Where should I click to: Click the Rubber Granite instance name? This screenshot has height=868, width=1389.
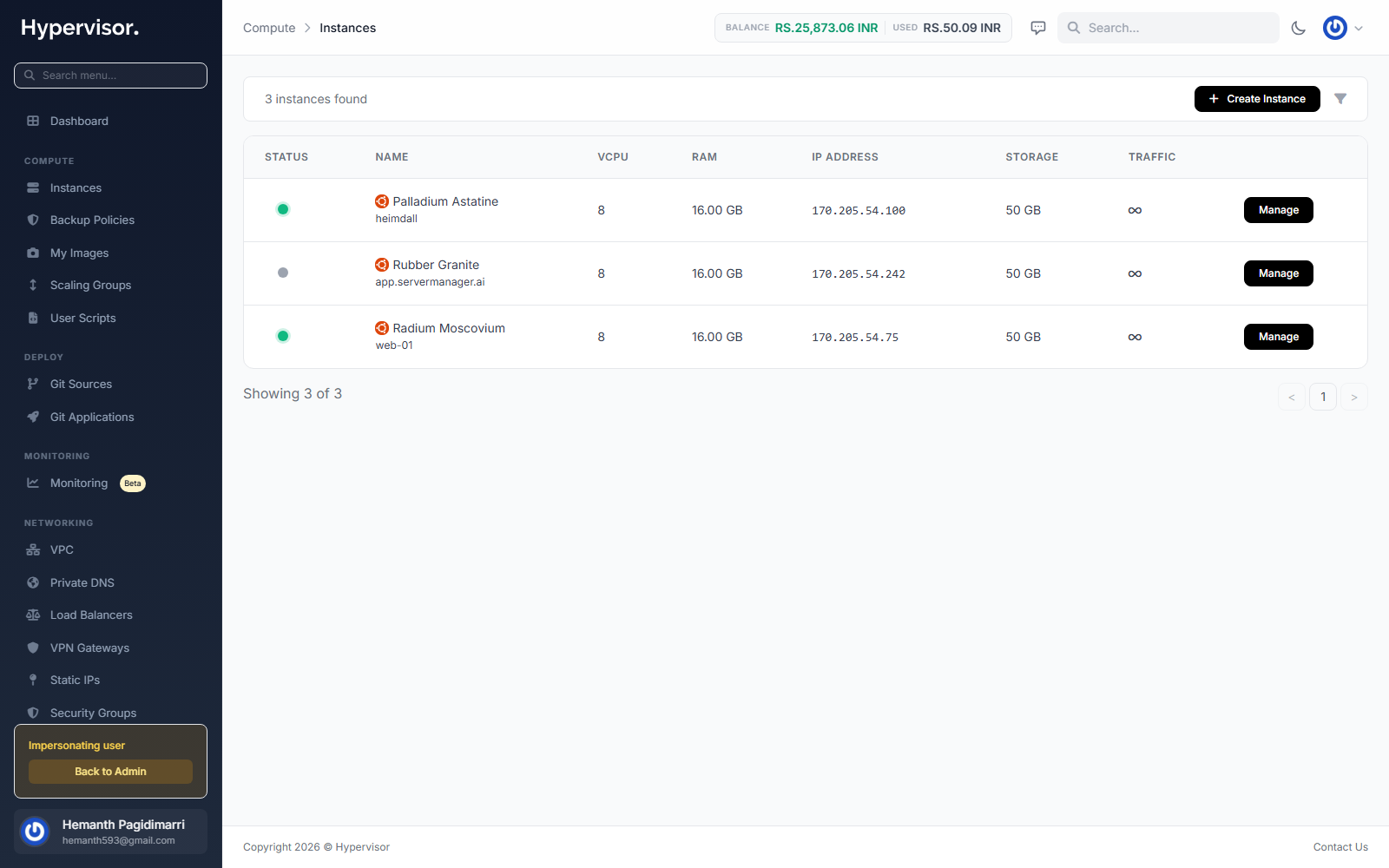[436, 265]
